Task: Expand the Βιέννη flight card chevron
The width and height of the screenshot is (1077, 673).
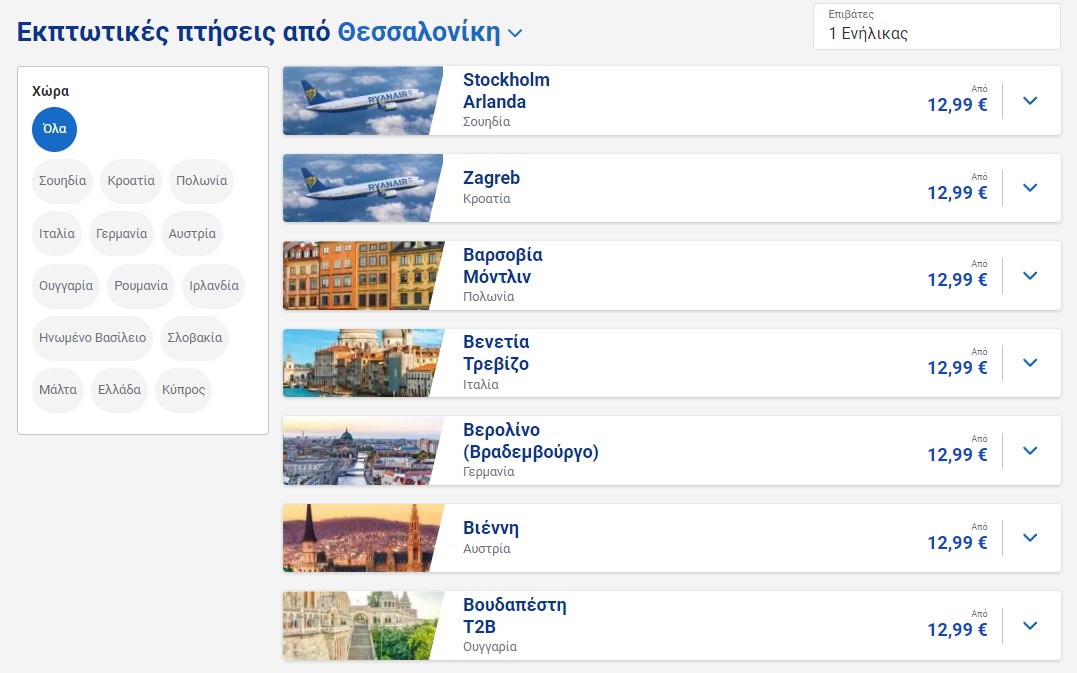Action: click(1030, 538)
